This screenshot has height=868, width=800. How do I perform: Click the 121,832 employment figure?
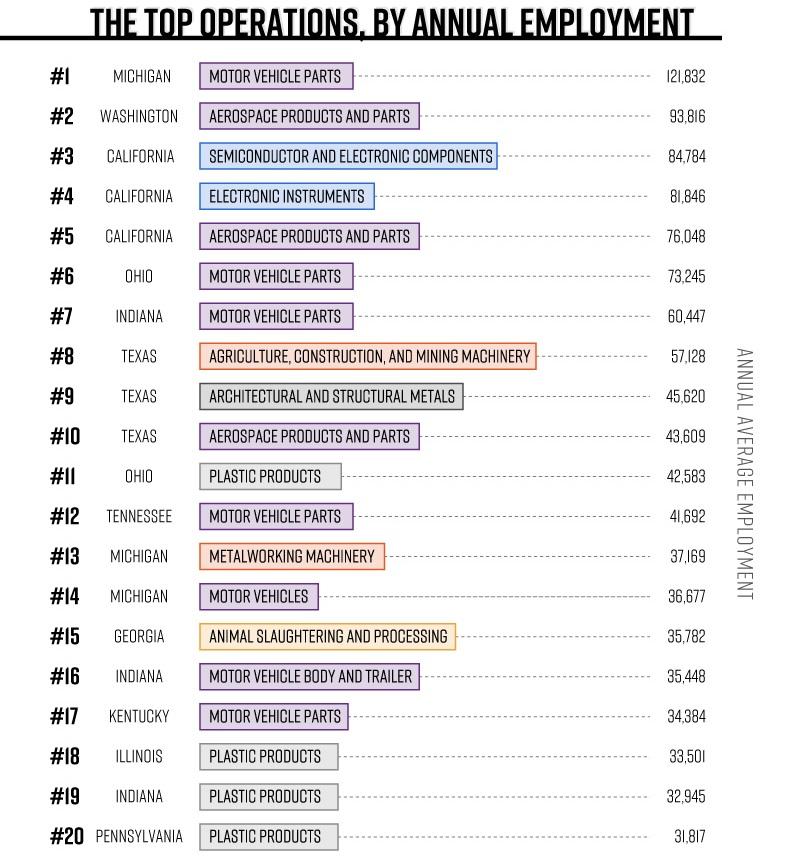(x=685, y=76)
